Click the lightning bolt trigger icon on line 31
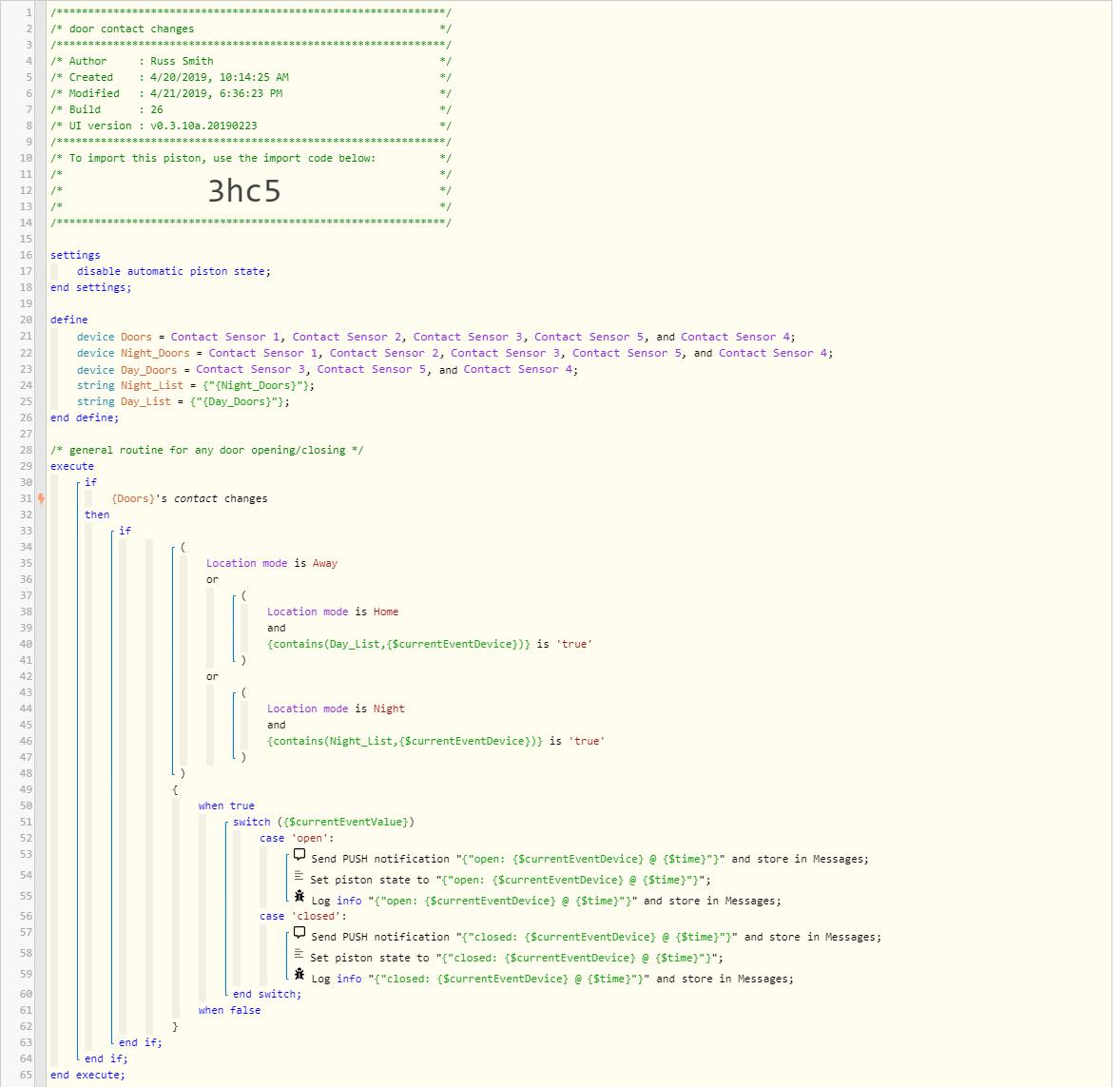 42,499
